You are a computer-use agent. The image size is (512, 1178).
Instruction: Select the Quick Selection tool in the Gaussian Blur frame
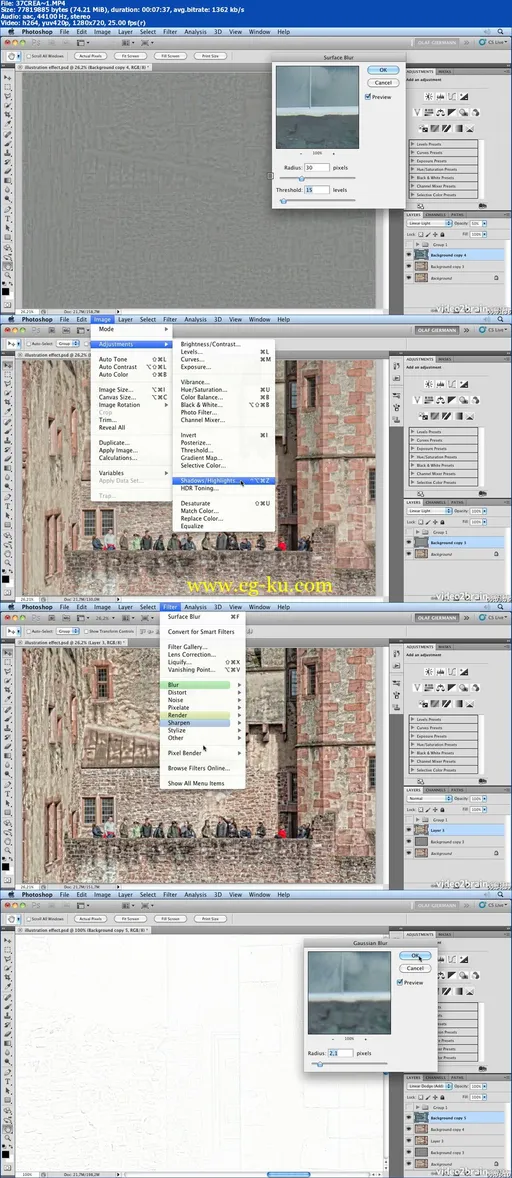tap(8, 968)
